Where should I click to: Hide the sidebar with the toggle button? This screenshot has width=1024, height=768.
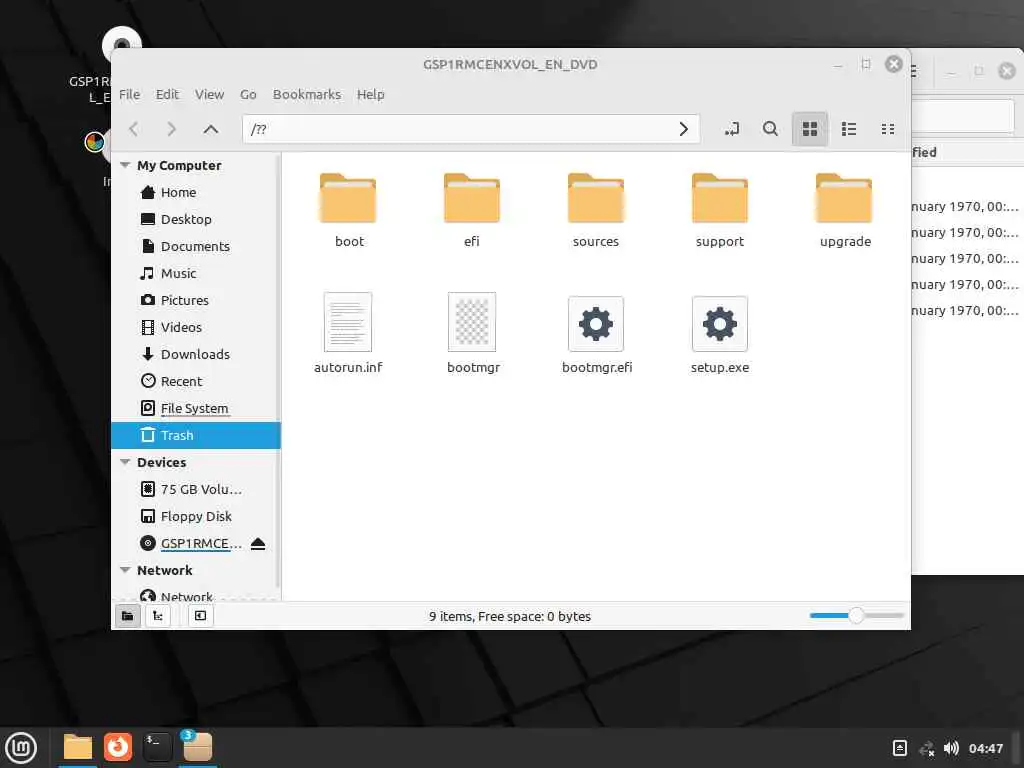coord(200,615)
